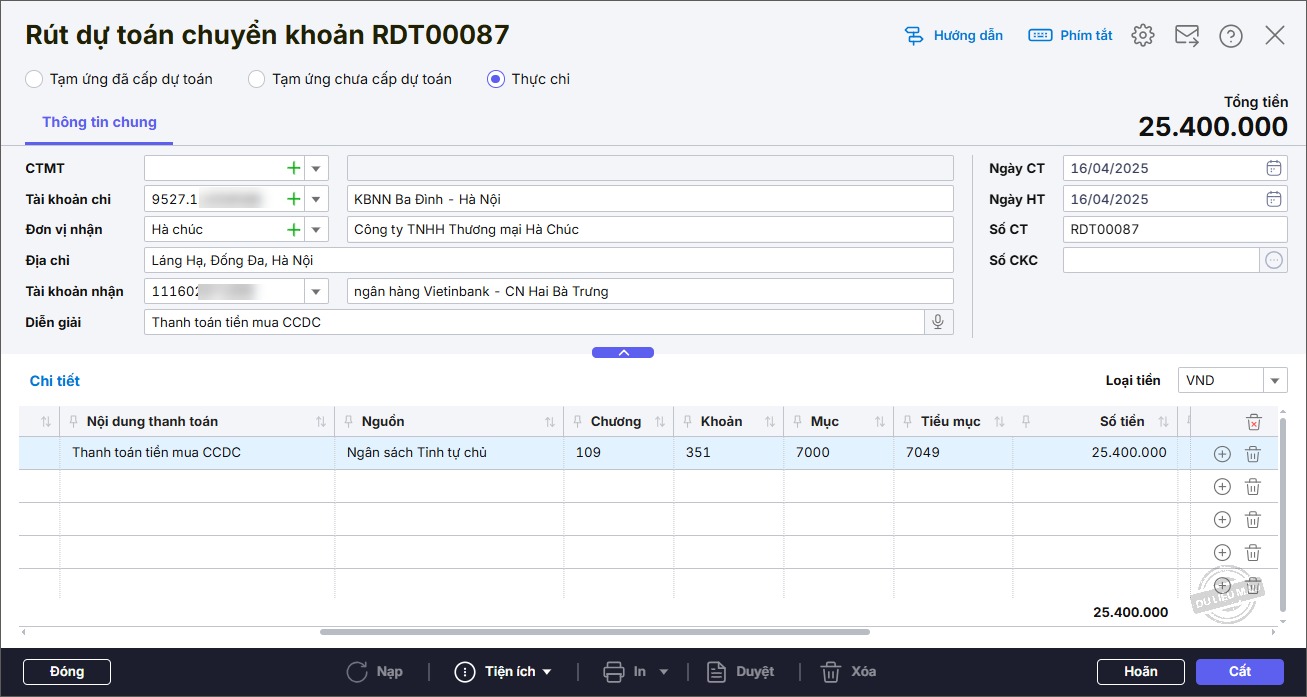Click the Cất save button

coord(1239,672)
